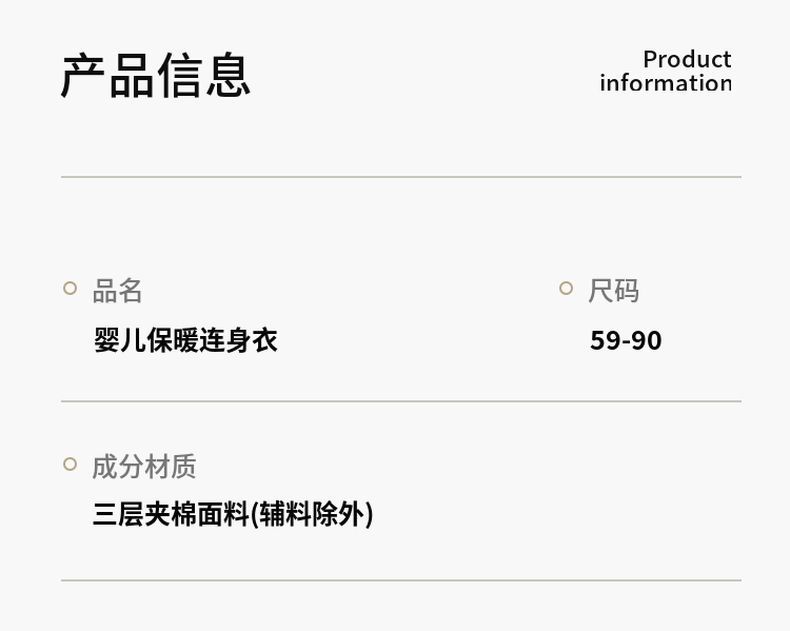Image resolution: width=790 pixels, height=631 pixels.
Task: Click the divider line below the heading
Action: coord(400,177)
